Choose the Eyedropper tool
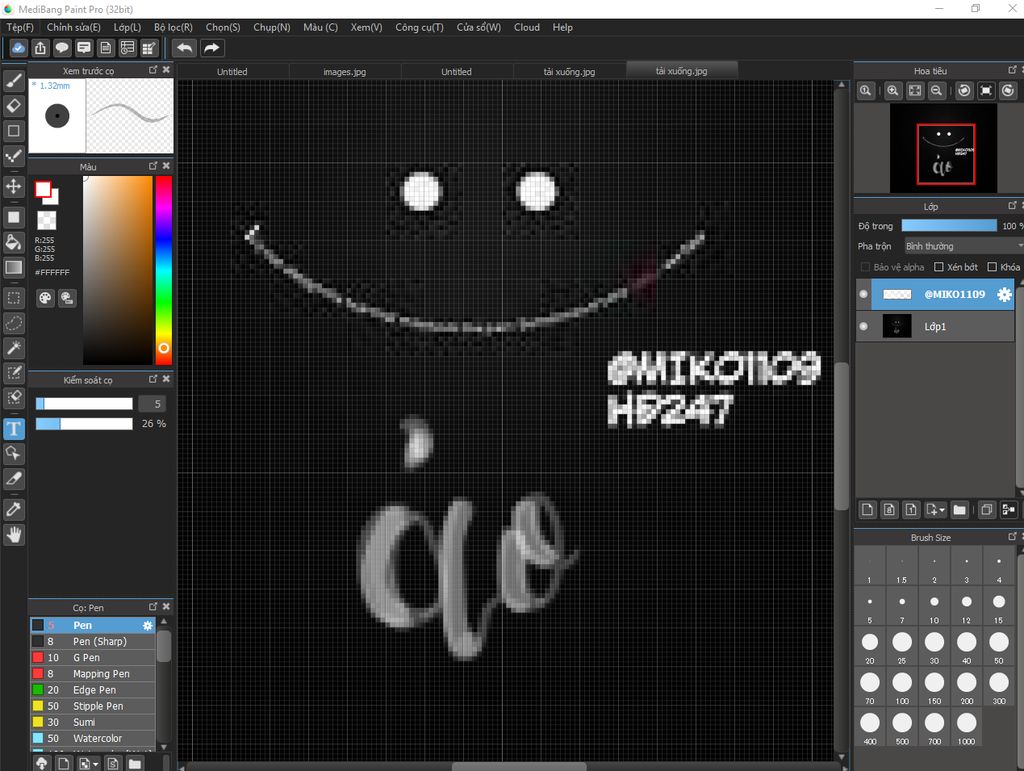The height and width of the screenshot is (771, 1024). [14, 509]
